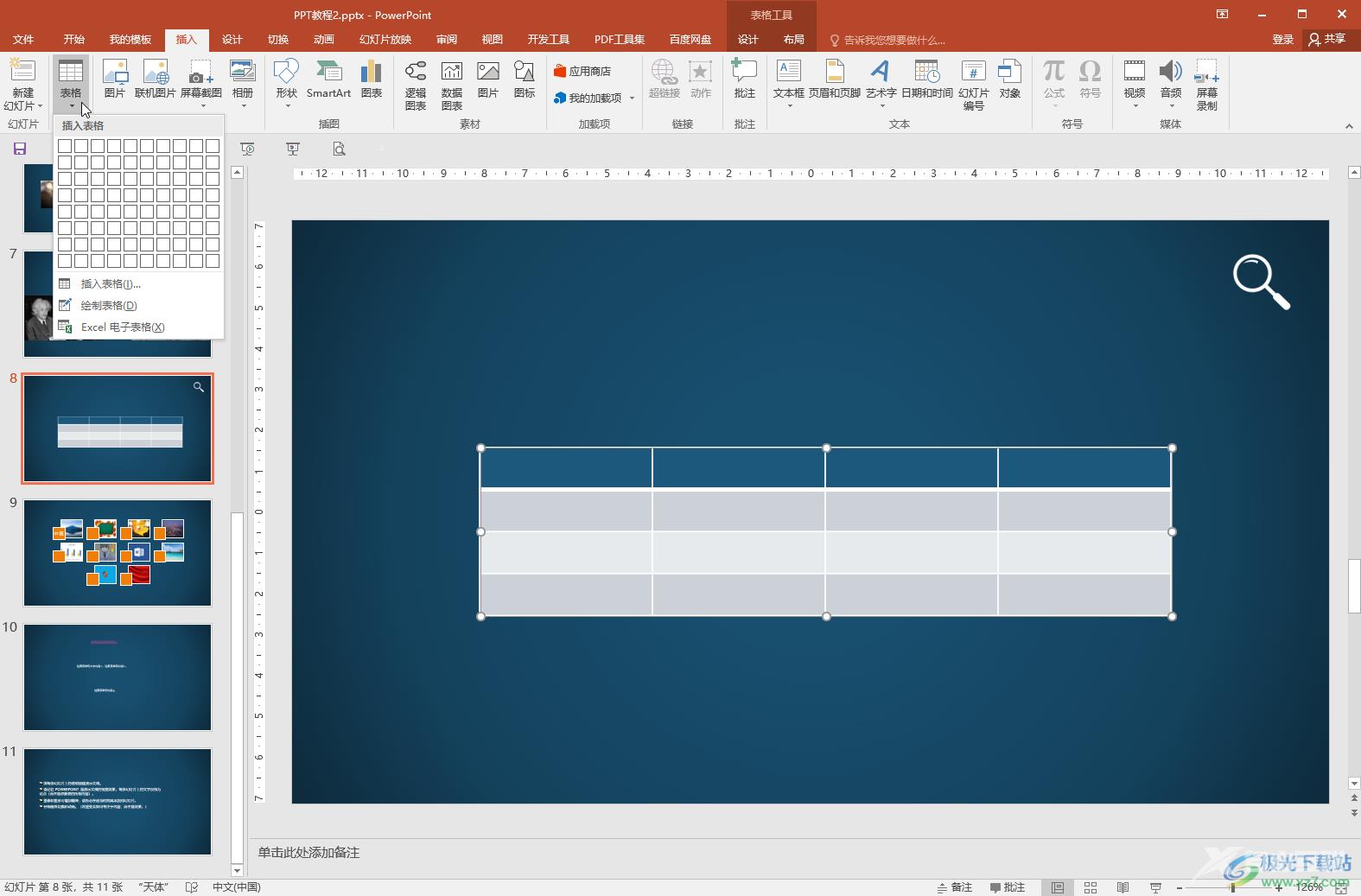1361x896 pixels.
Task: Click the zoom in plus button
Action: click(1281, 887)
